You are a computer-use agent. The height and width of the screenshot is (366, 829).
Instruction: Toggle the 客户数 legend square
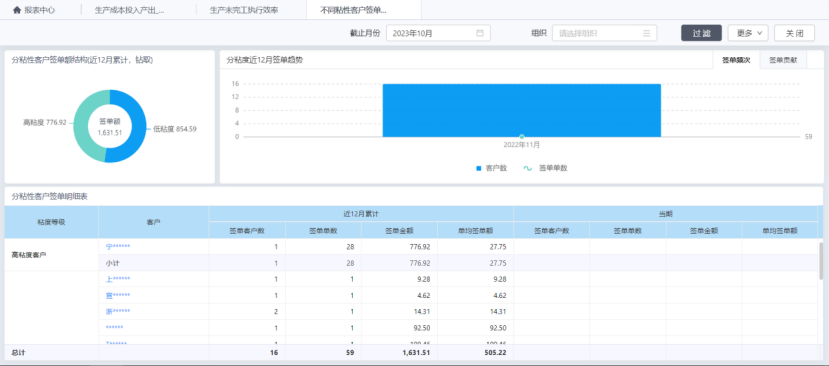pyautogui.click(x=479, y=168)
